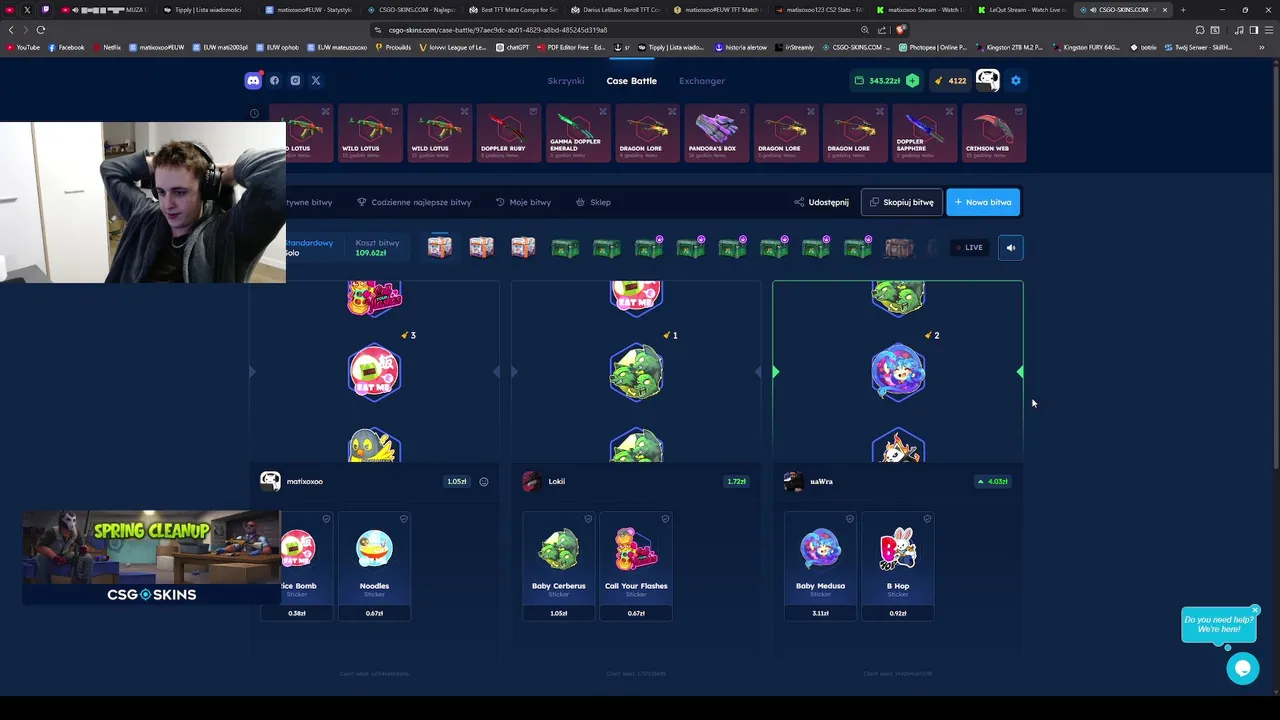
Task: Open the Spring Cleanup CSGO-Skins banner
Action: (x=151, y=558)
